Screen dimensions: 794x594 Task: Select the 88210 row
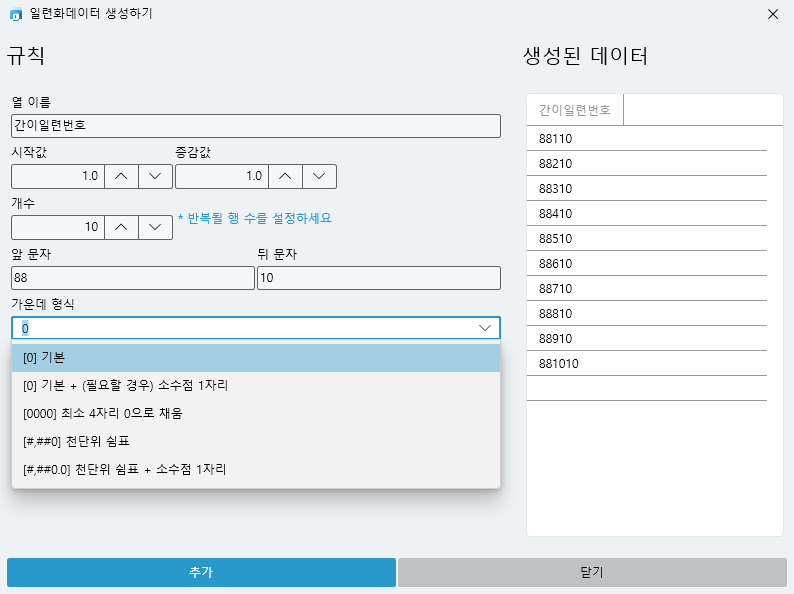[647, 164]
